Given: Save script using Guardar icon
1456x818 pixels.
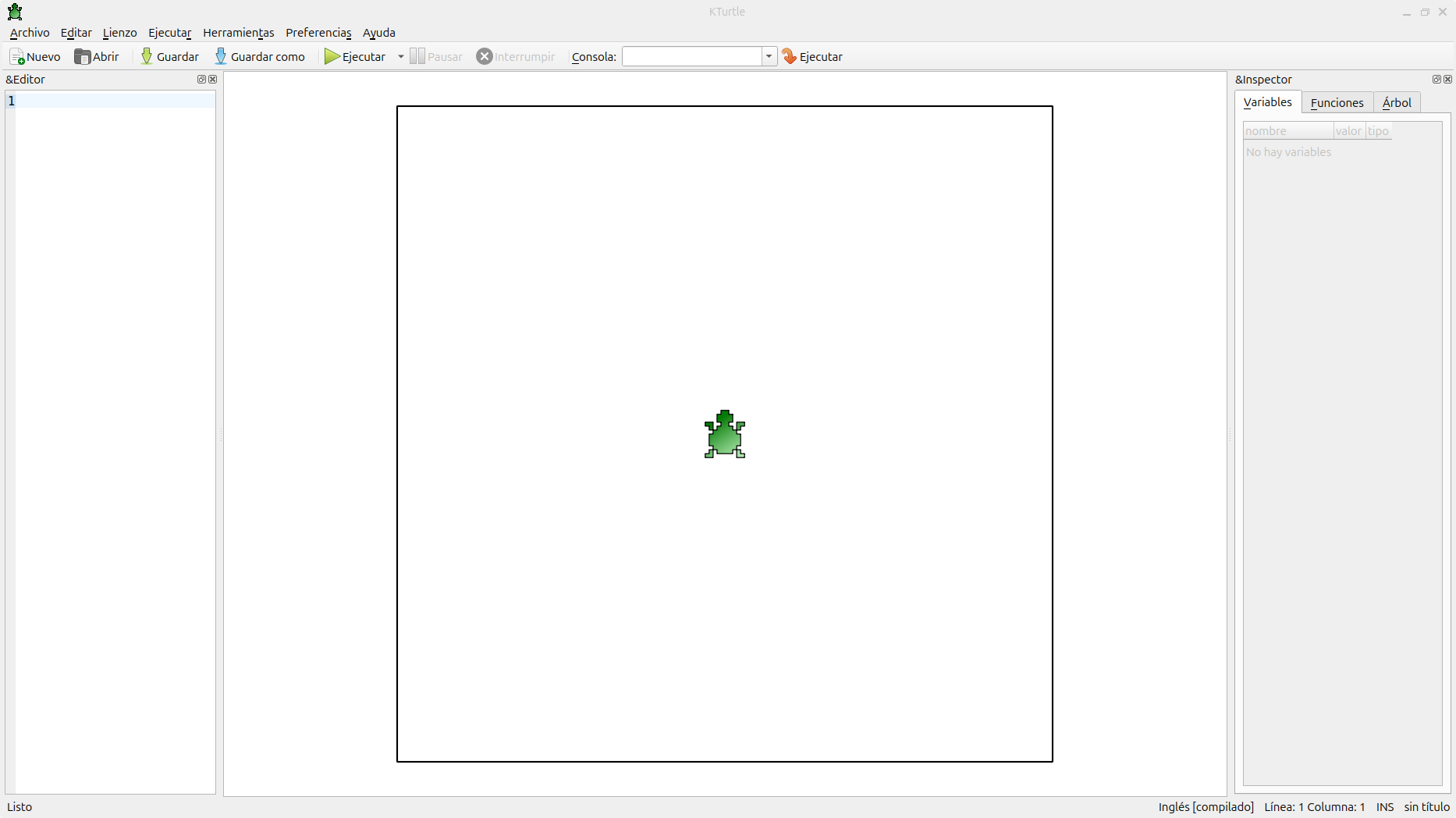Looking at the screenshot, I should click(147, 57).
